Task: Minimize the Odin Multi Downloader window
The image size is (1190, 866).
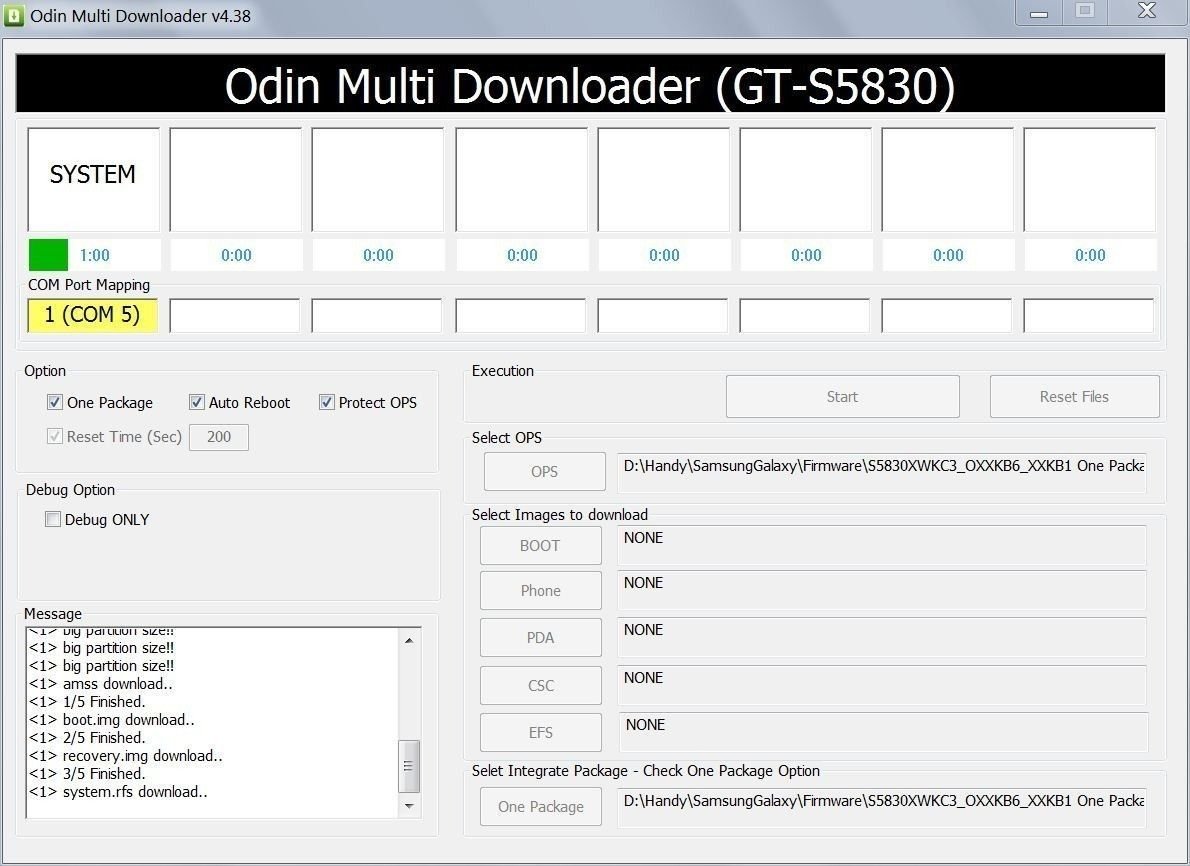Action: click(x=1039, y=13)
